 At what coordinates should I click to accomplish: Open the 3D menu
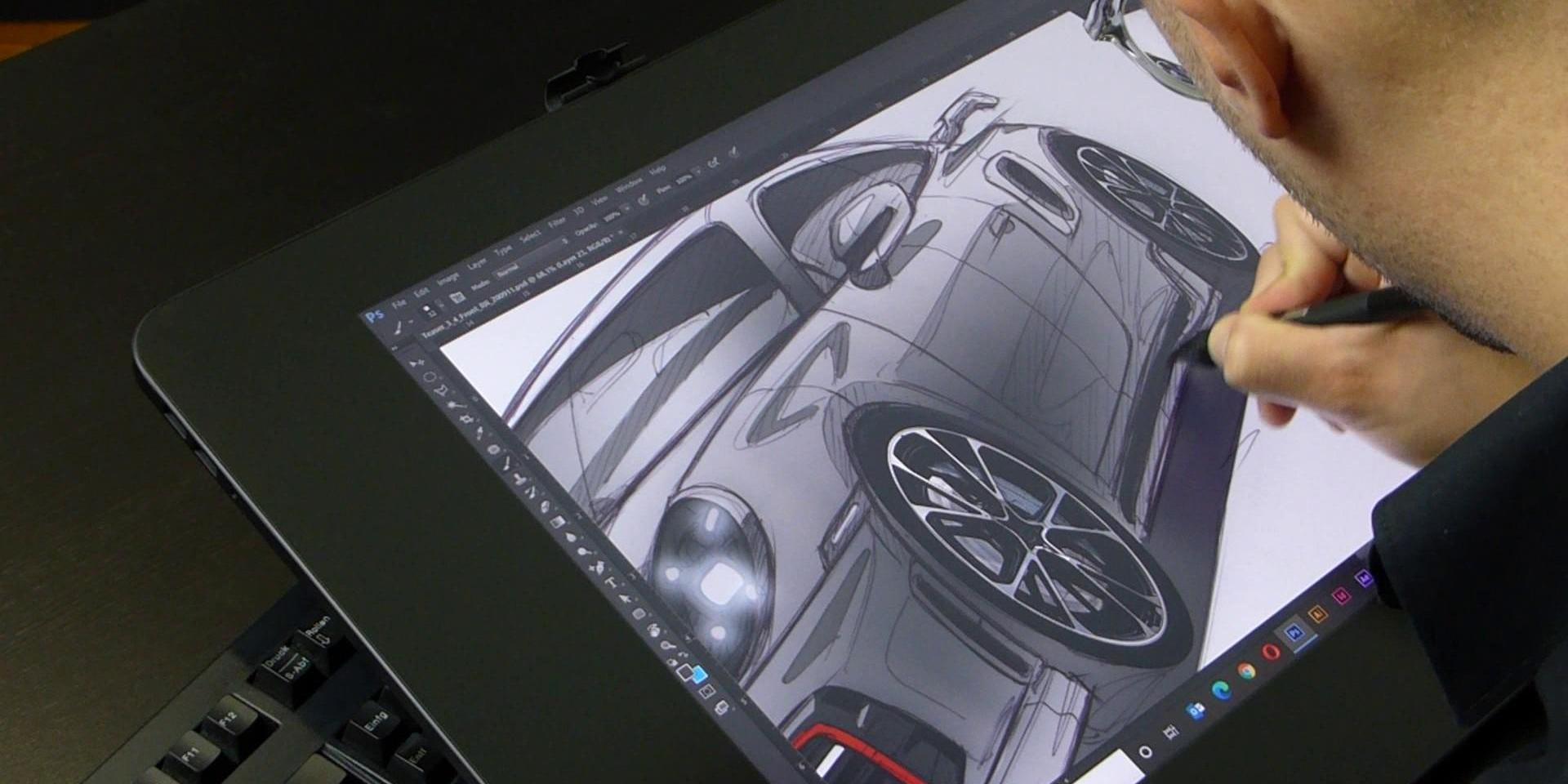[579, 212]
